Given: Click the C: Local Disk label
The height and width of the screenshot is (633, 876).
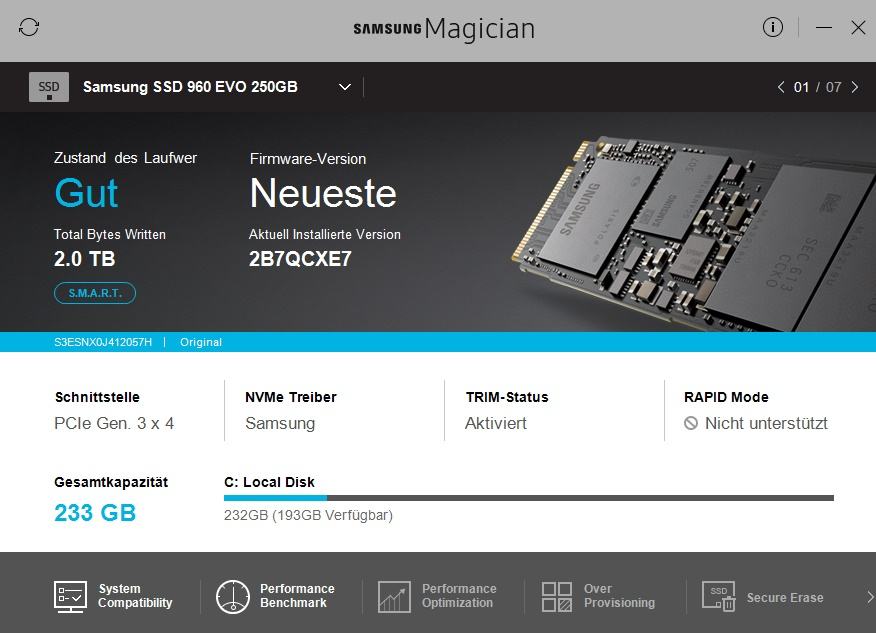Looking at the screenshot, I should pyautogui.click(x=269, y=482).
